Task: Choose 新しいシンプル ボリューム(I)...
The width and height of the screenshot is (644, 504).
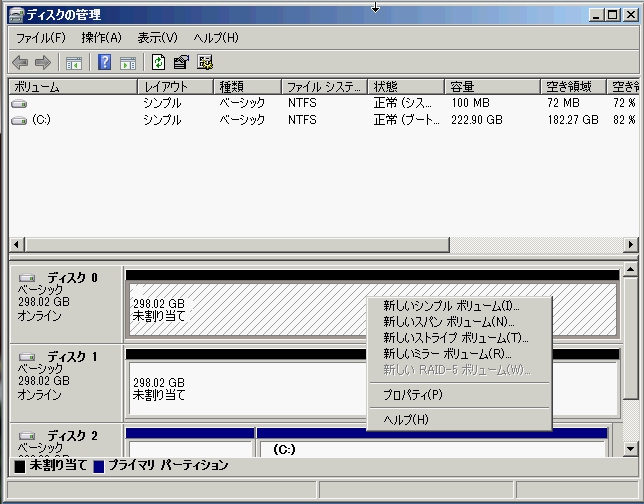Action: [x=459, y=306]
